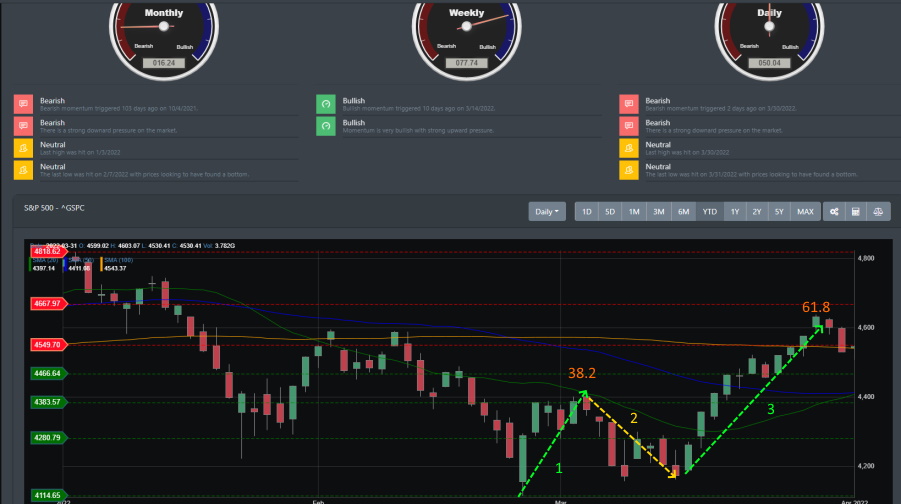Image resolution: width=901 pixels, height=504 pixels.
Task: Switch chart to 3M range
Action: click(659, 211)
